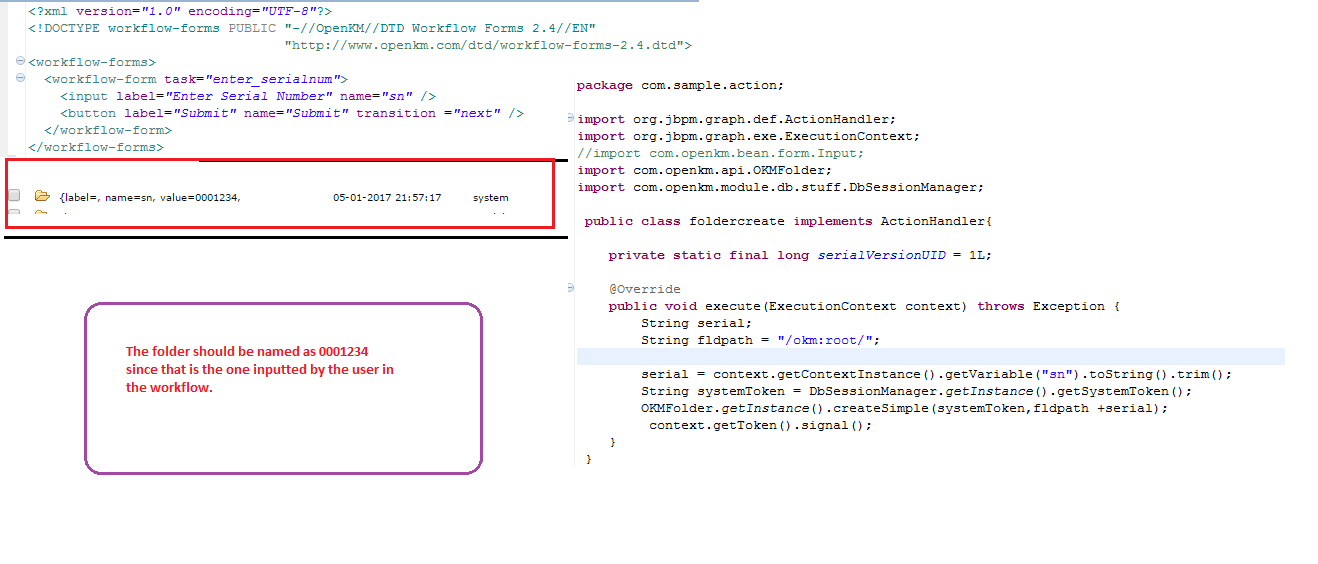Image resolution: width=1318 pixels, height=564 pixels.
Task: Click the workflow-forms-2.4.dtd URL
Action: pyautogui.click(x=487, y=45)
